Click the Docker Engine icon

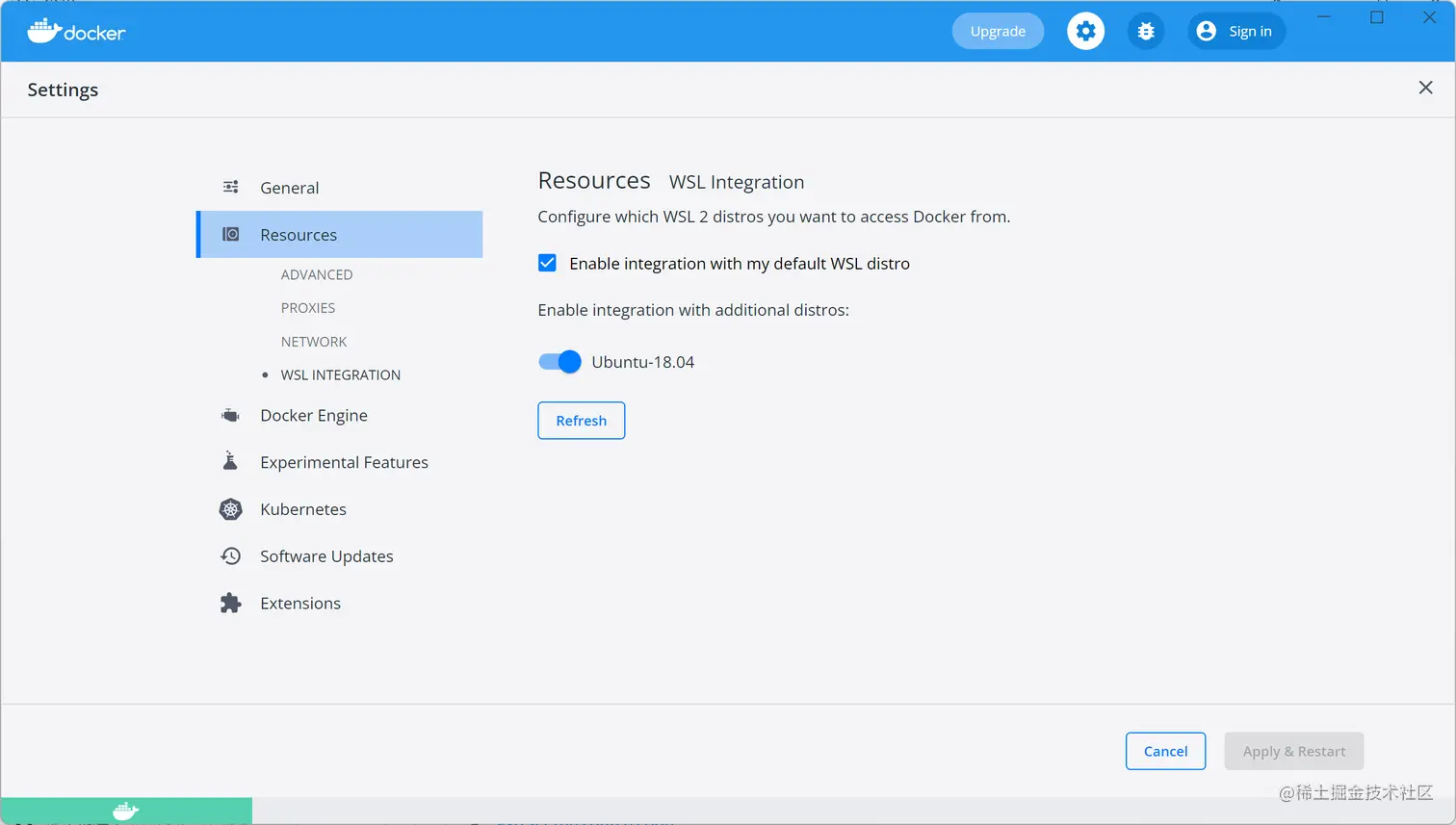[231, 416]
